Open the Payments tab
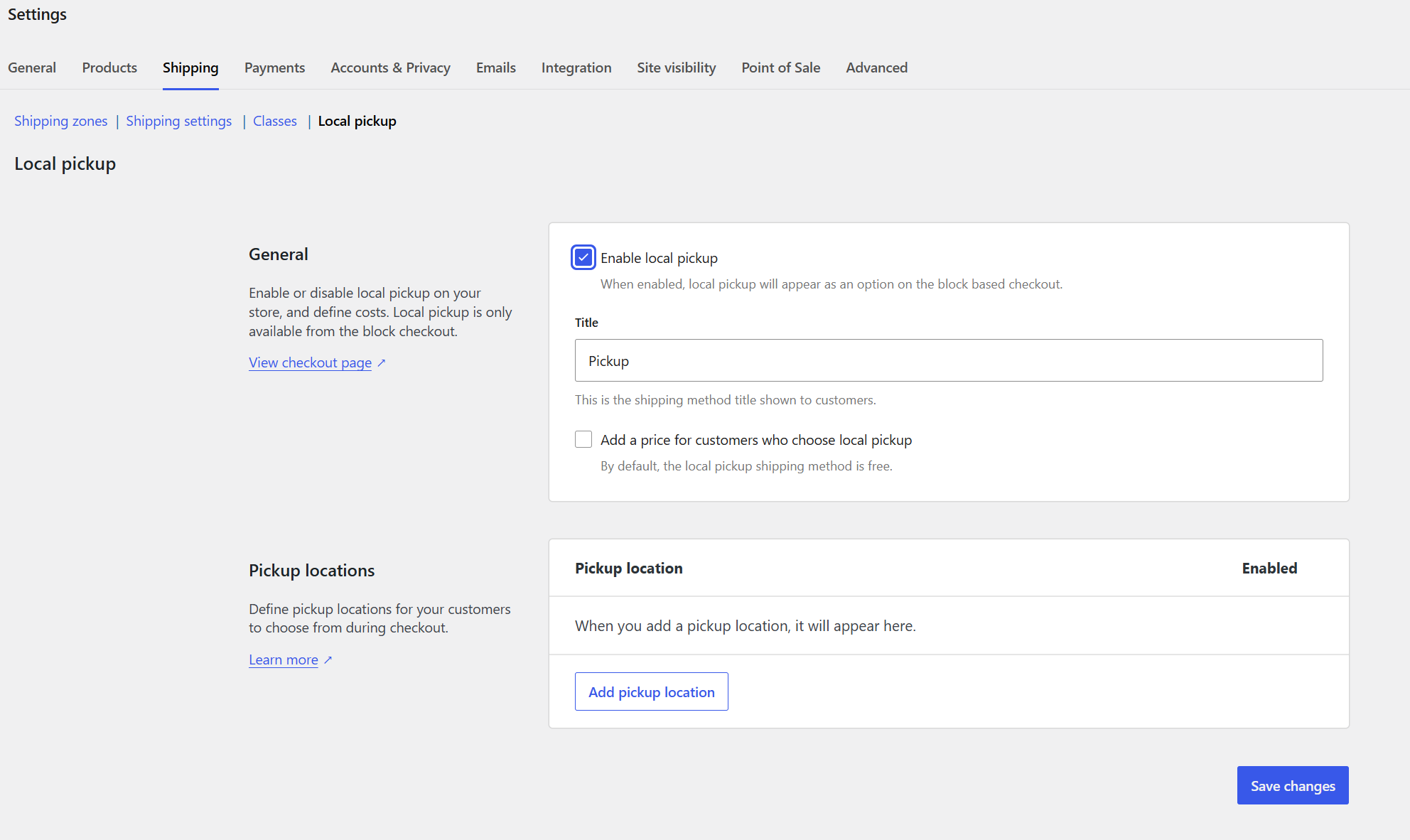 pos(274,68)
